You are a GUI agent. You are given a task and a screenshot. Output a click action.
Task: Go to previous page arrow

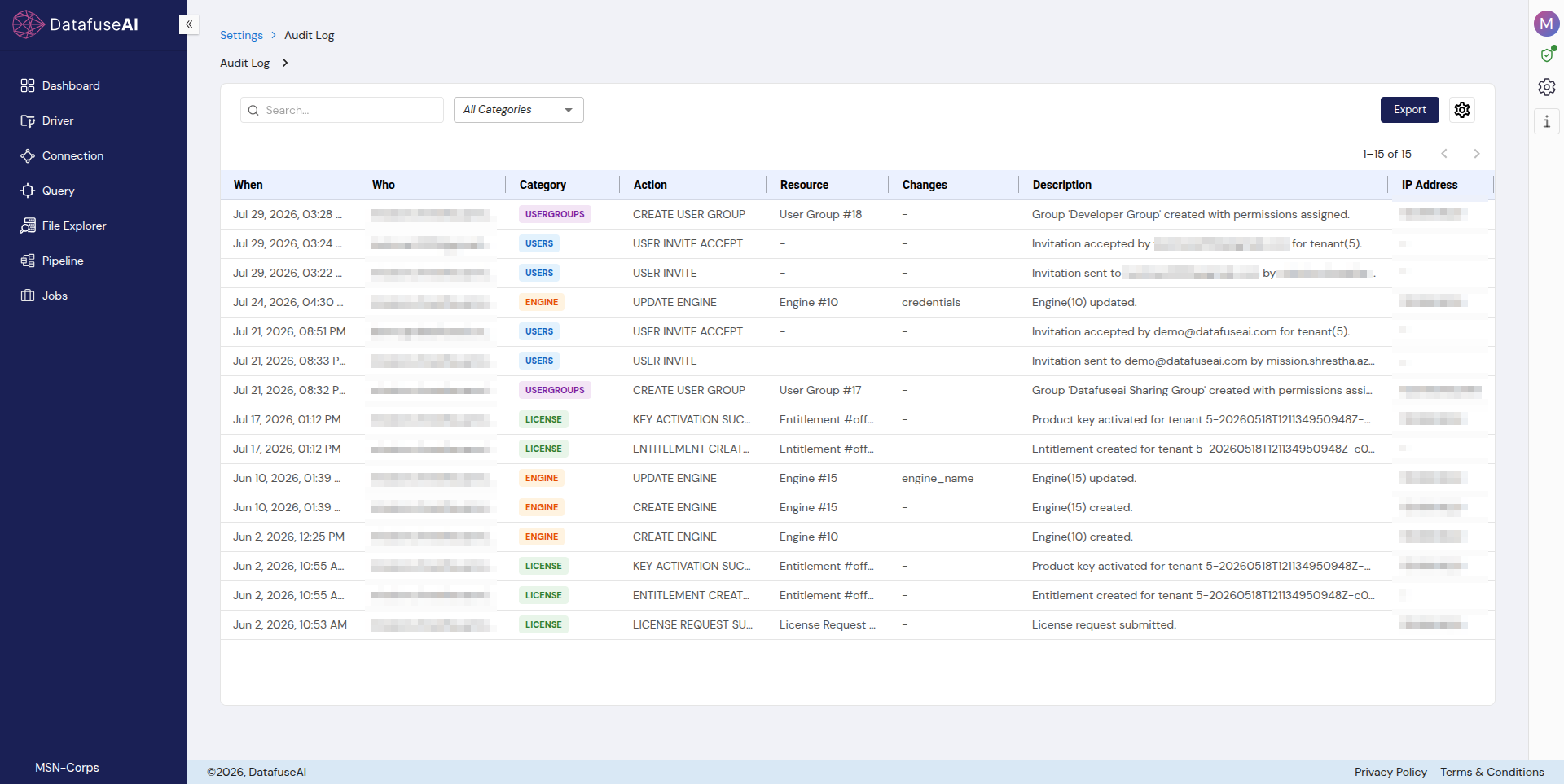[1444, 154]
